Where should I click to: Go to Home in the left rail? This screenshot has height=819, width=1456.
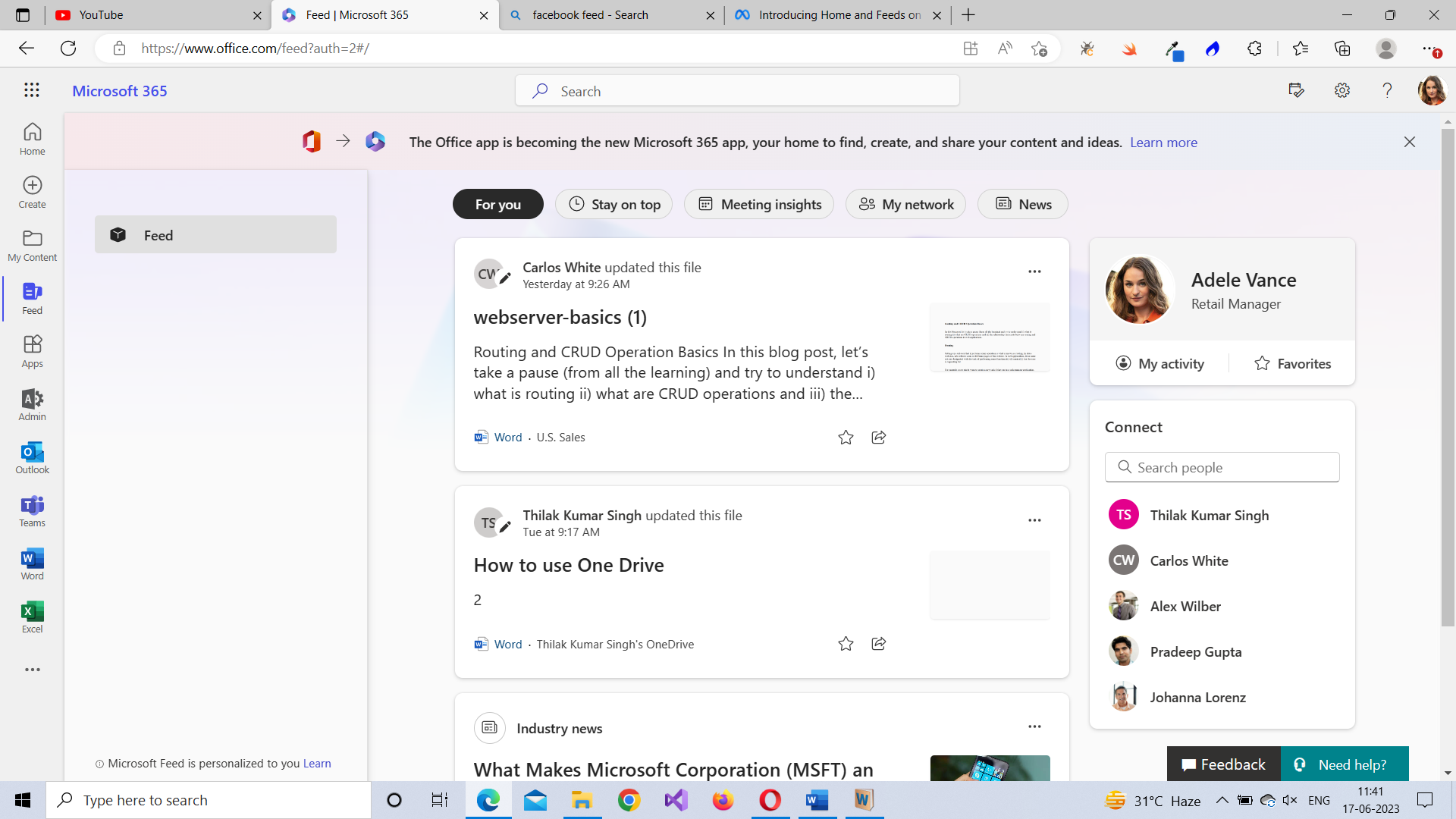pos(32,139)
